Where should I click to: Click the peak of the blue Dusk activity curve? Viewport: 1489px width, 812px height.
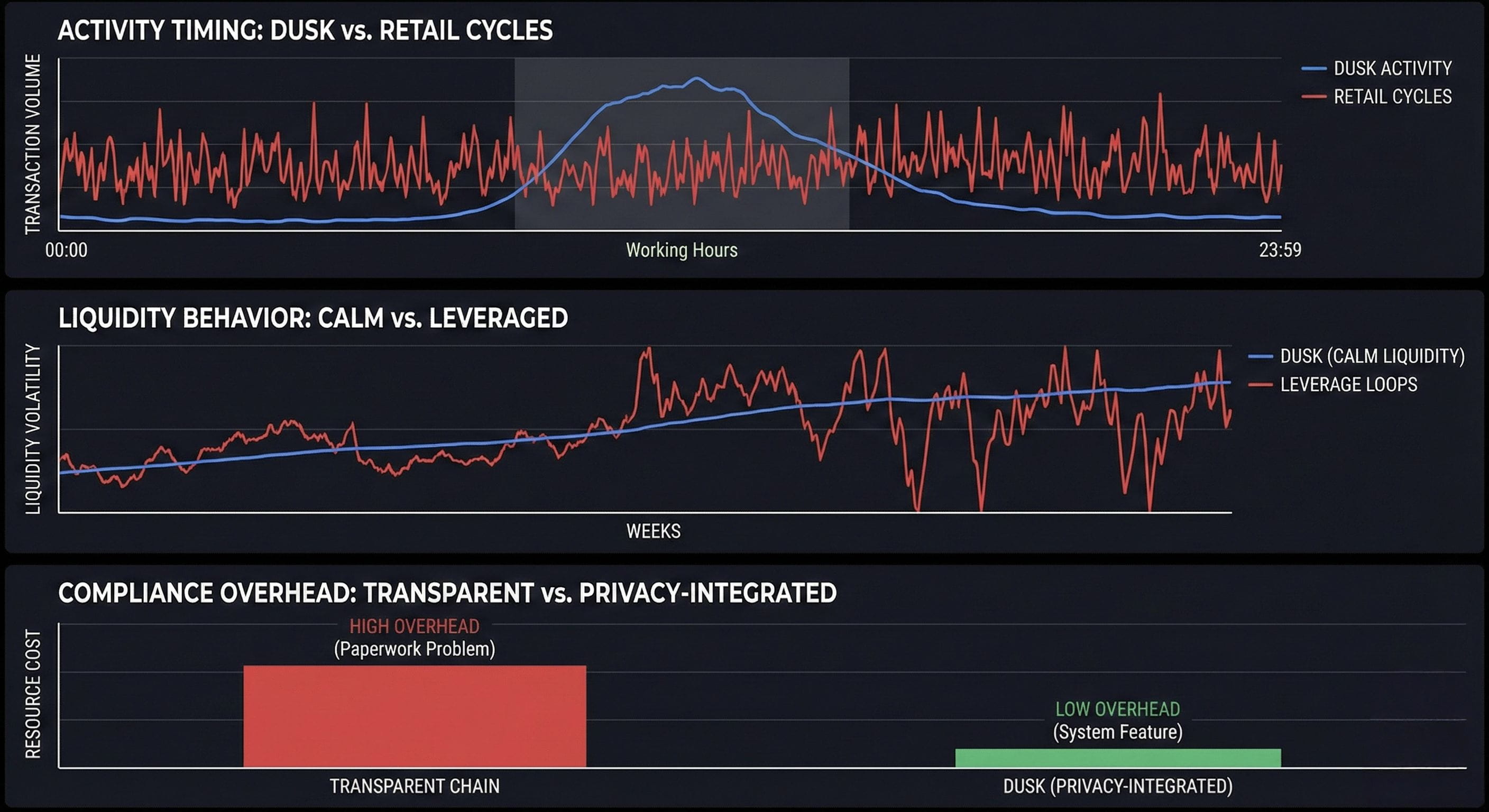(696, 78)
